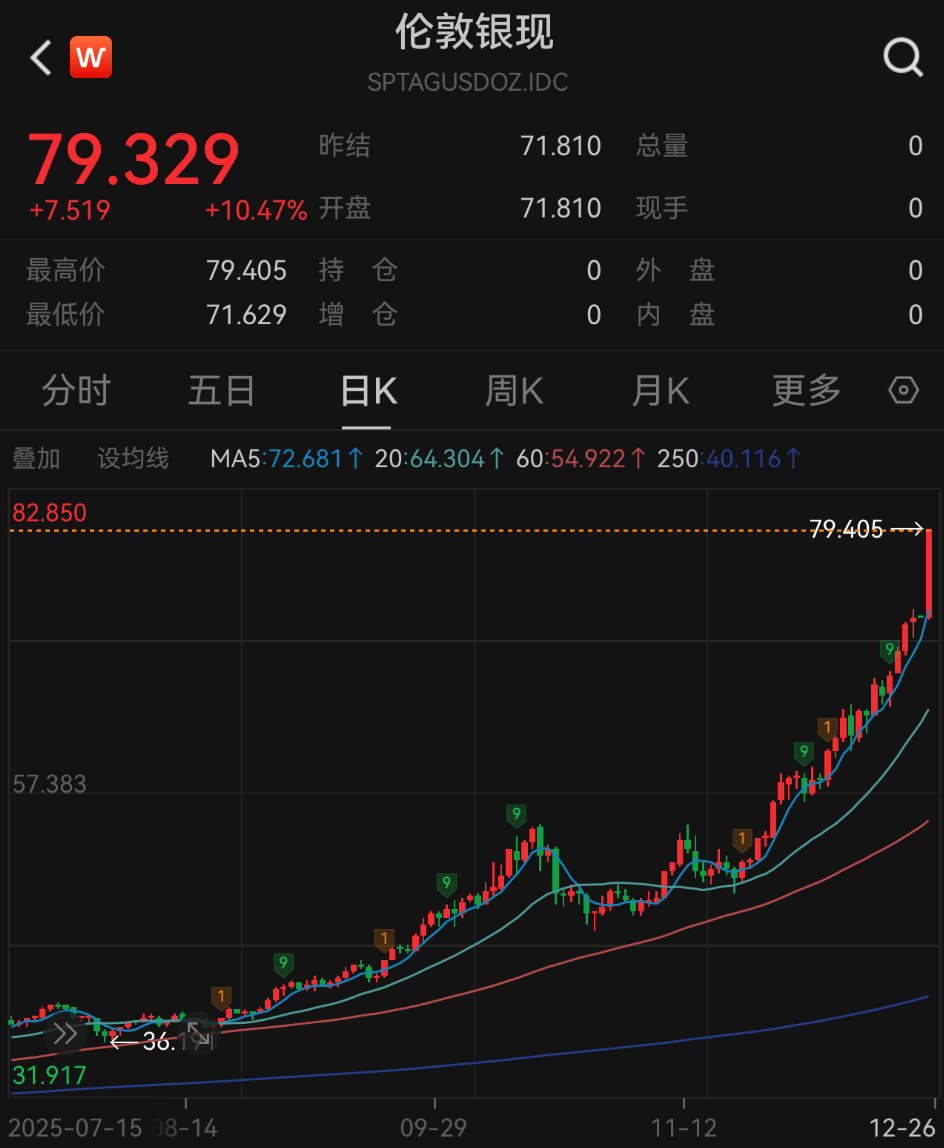
Task: Tap the back arrow to return
Action: 39,57
